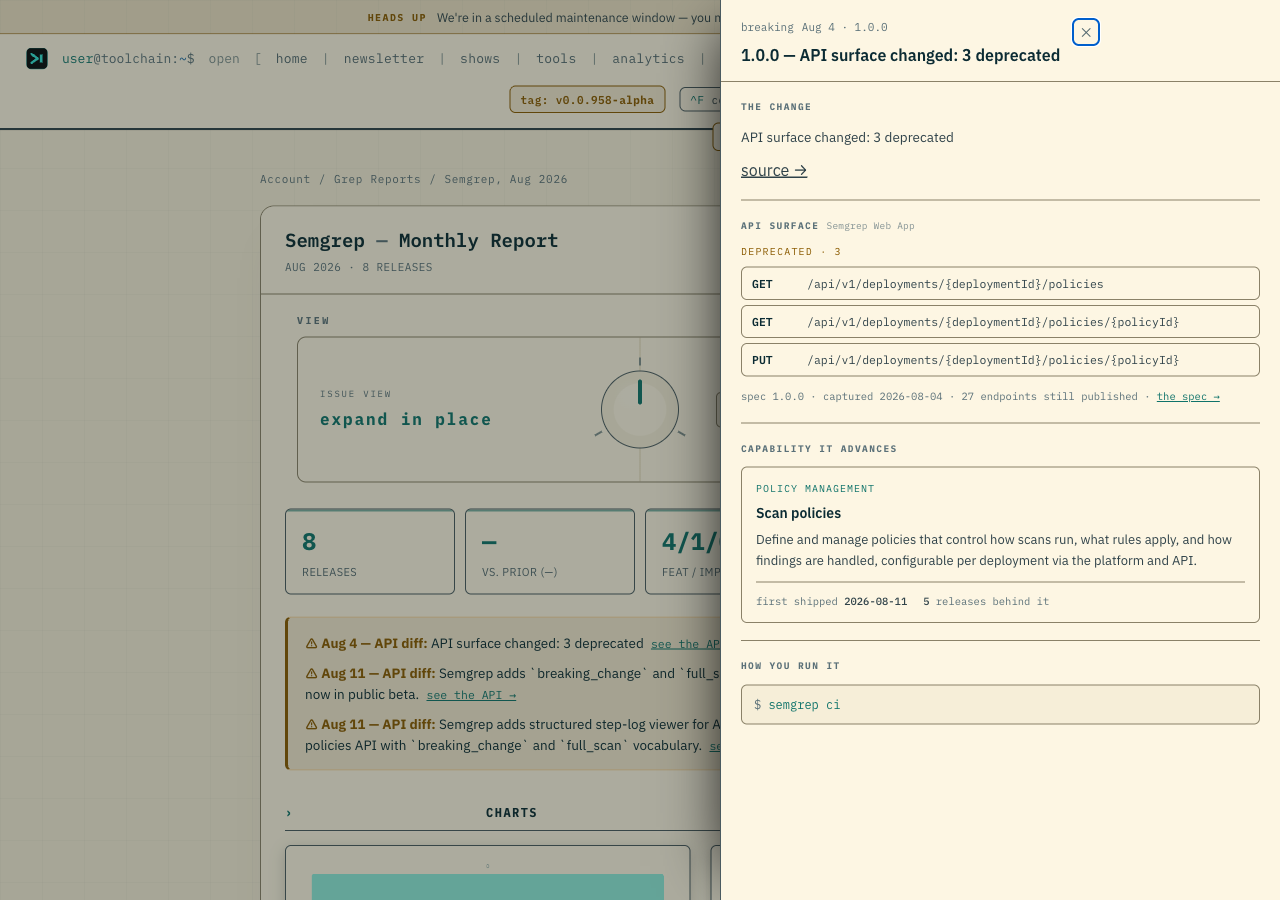
Task: Click the VS. PRIOR stat card
Action: (x=550, y=551)
